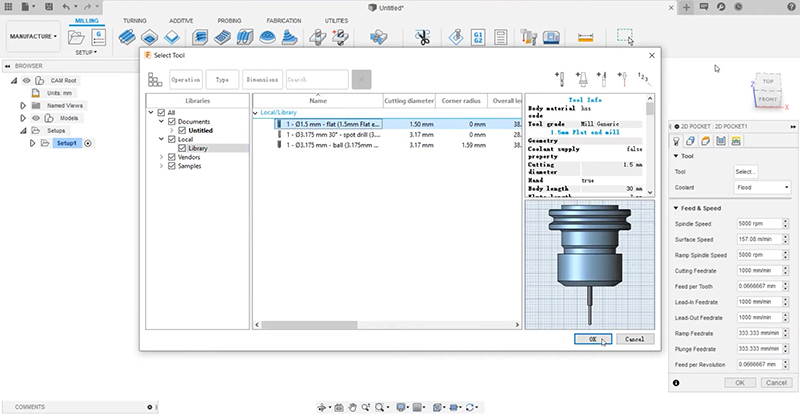
Task: Click OK in the Select Tool dialog
Action: click(x=594, y=339)
